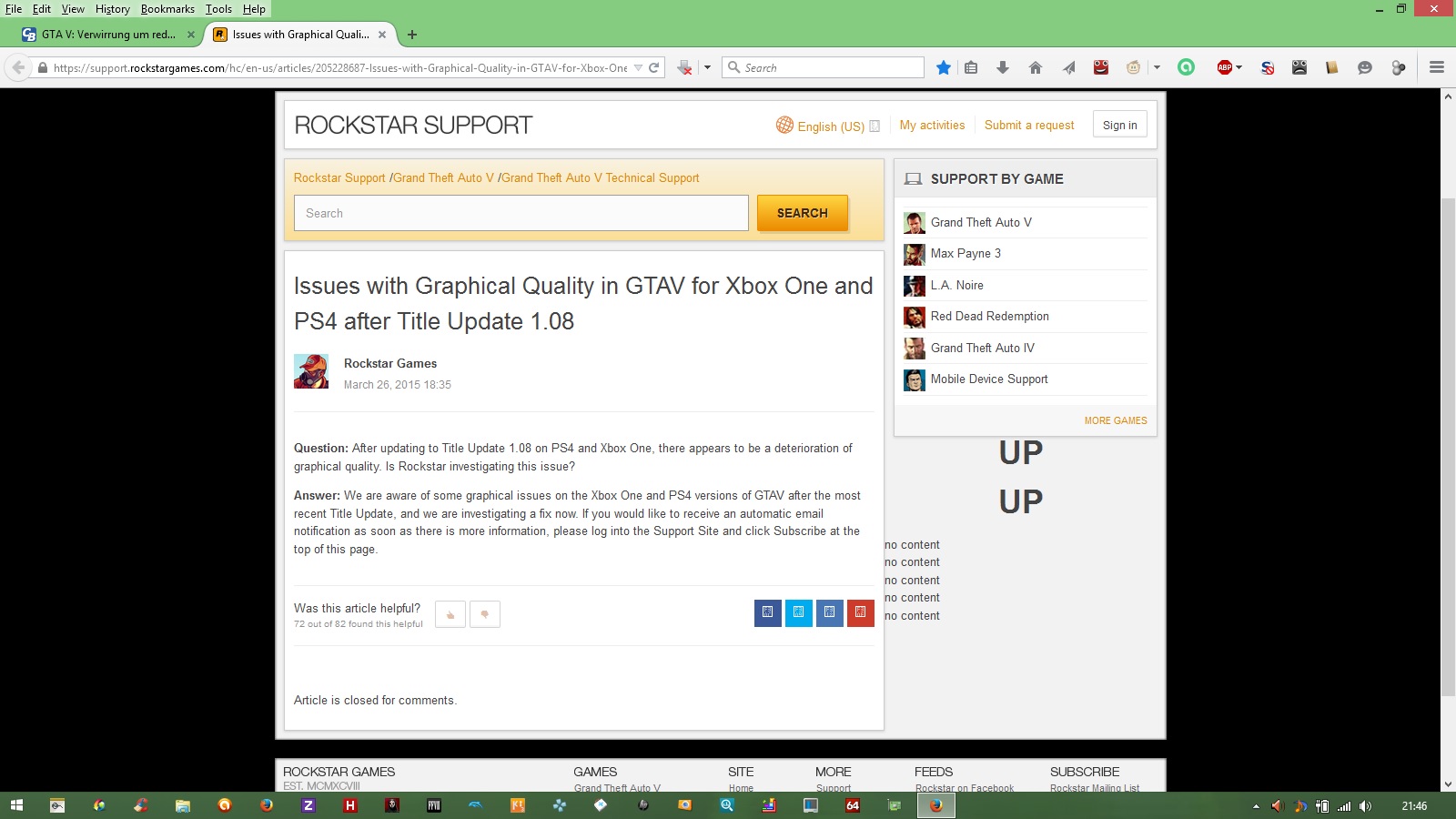Open the Help menu
The image size is (1456, 819).
pos(254,9)
